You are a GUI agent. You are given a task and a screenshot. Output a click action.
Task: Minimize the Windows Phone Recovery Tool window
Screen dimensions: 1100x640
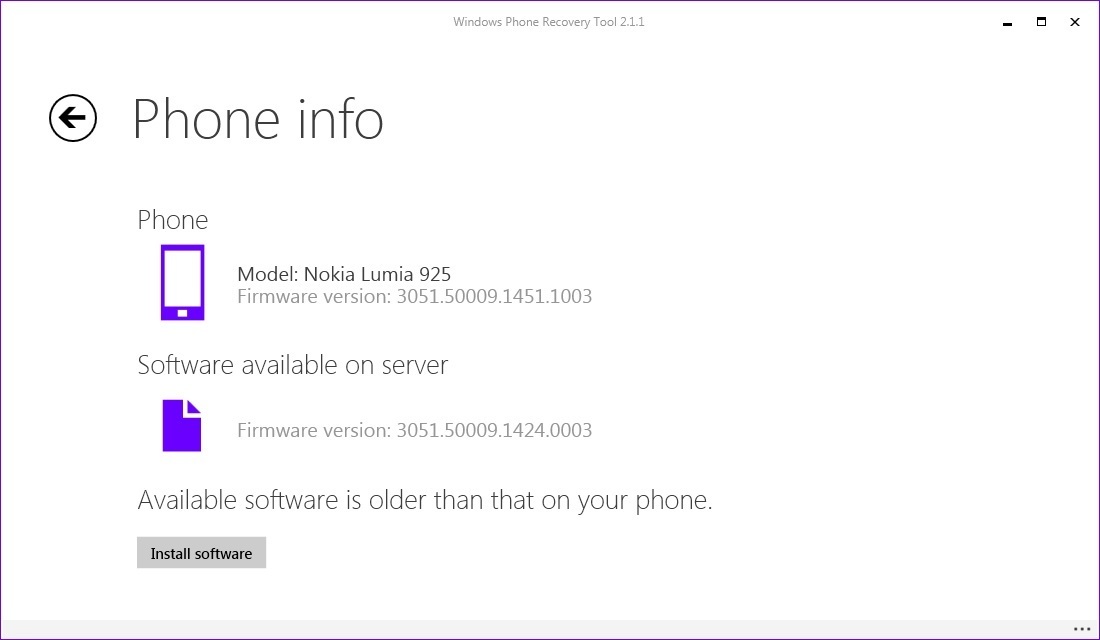click(1006, 21)
